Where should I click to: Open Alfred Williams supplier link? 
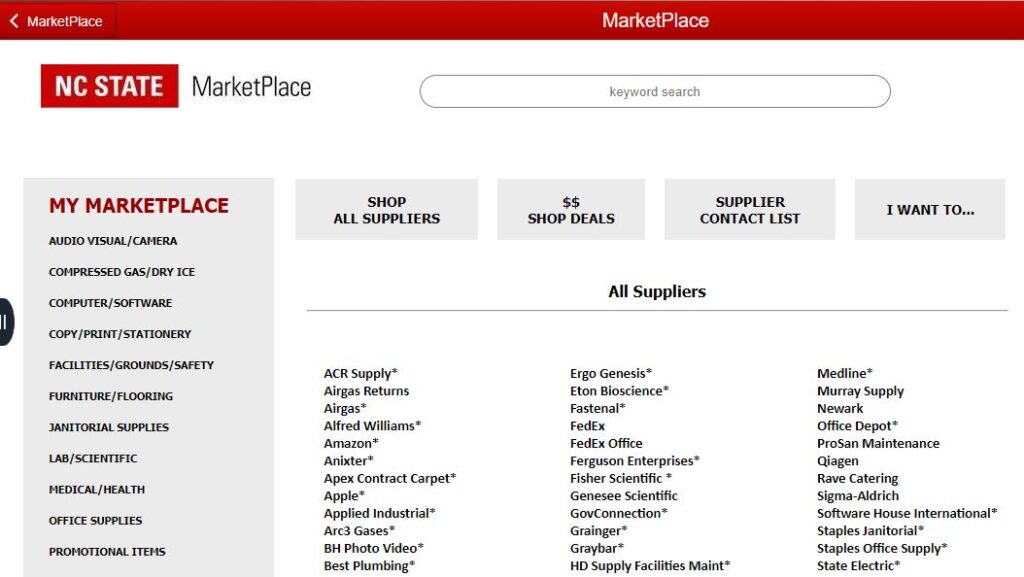pyautogui.click(x=372, y=426)
